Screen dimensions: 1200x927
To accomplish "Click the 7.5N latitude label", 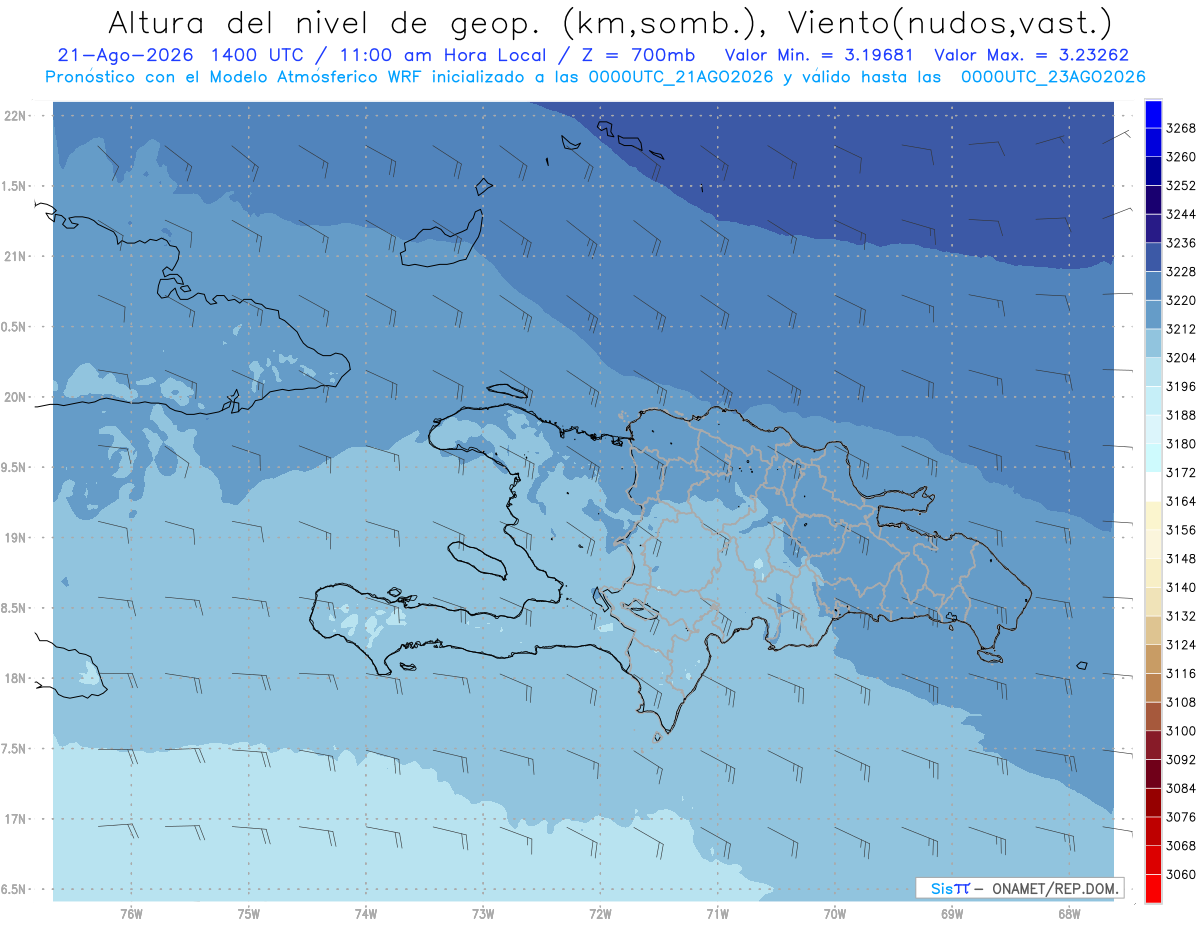I will pos(14,748).
